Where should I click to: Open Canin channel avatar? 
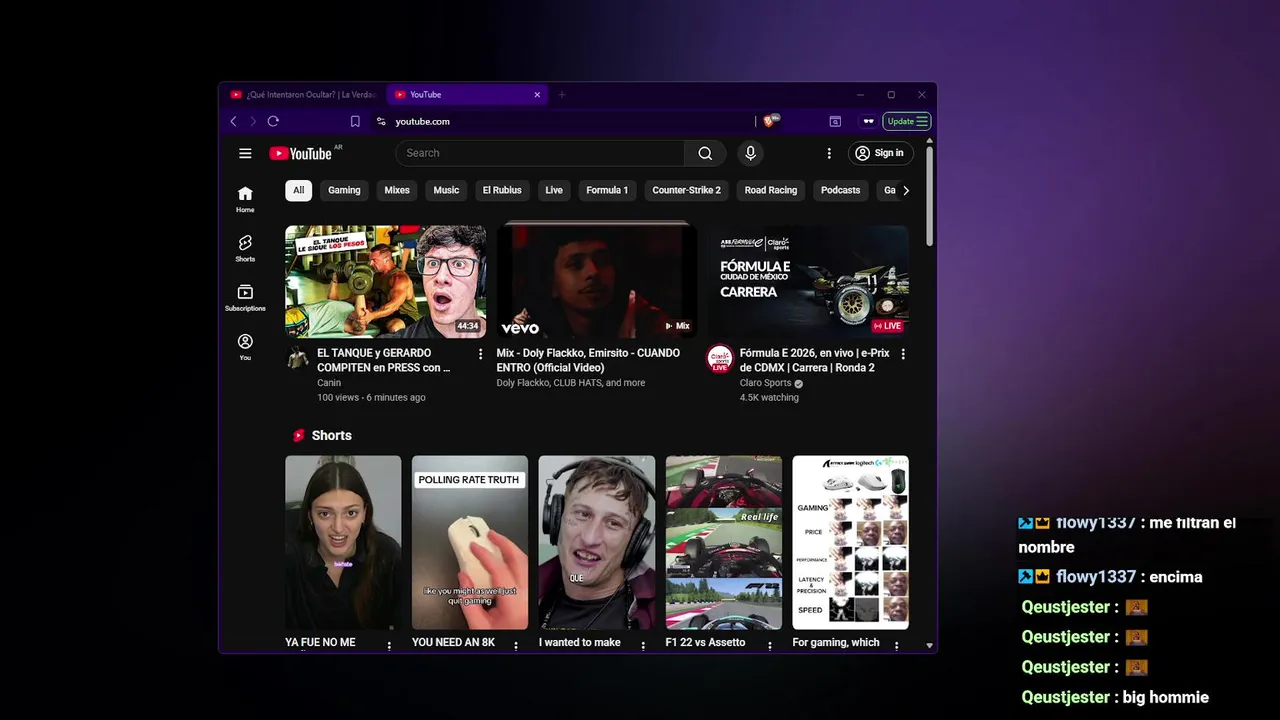pyautogui.click(x=297, y=359)
